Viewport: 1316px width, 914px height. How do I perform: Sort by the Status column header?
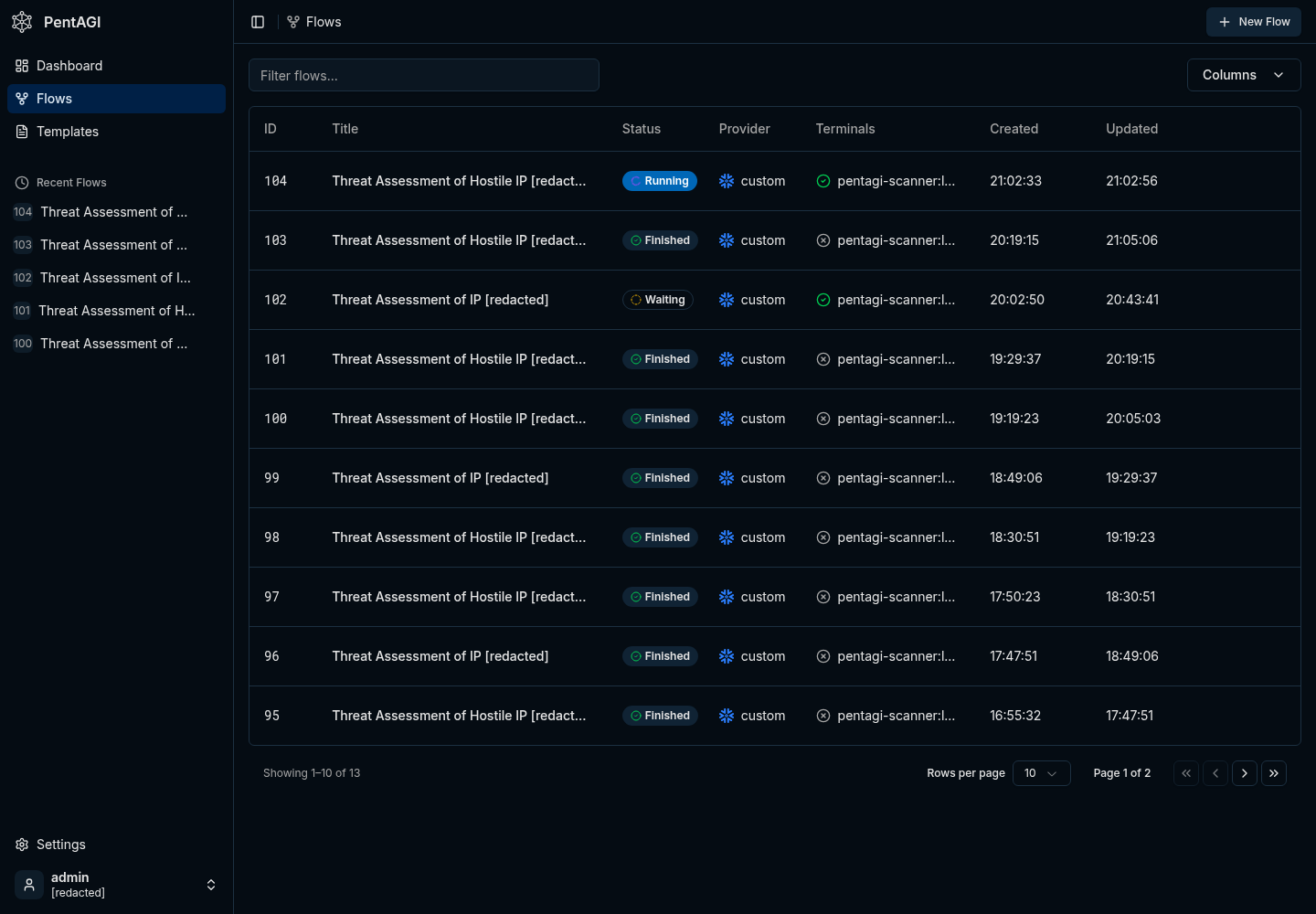pos(642,129)
